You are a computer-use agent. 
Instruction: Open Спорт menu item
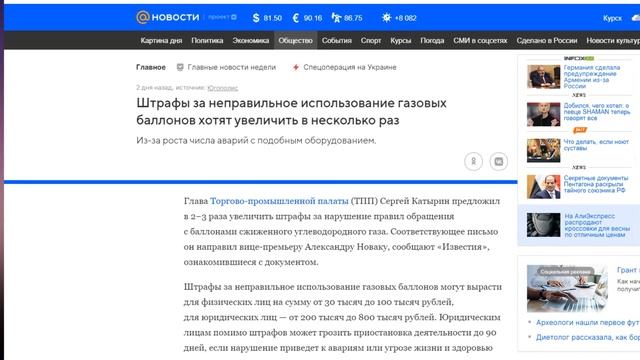(371, 40)
